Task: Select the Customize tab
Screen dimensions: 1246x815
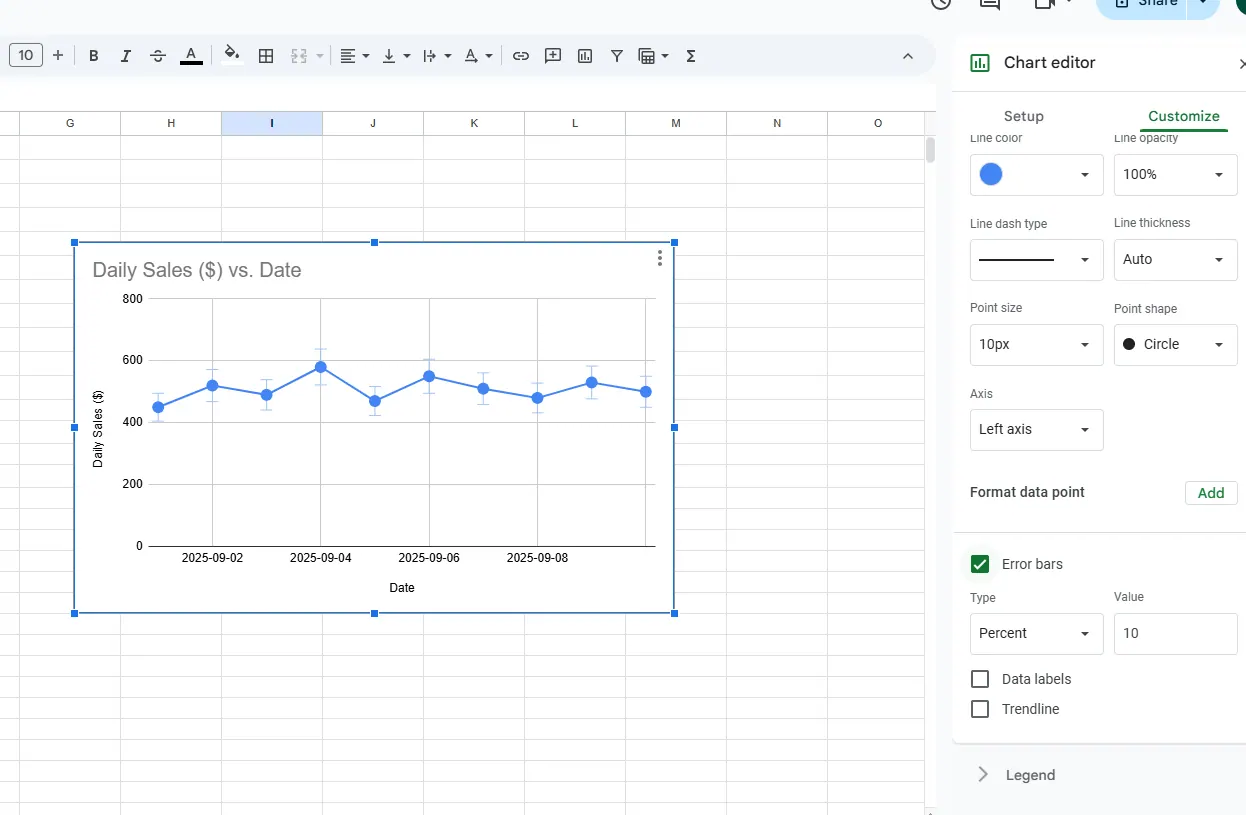Action: coord(1183,116)
